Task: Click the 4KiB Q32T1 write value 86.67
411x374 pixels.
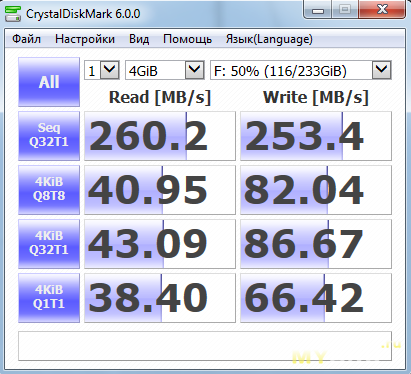Action: [316, 244]
